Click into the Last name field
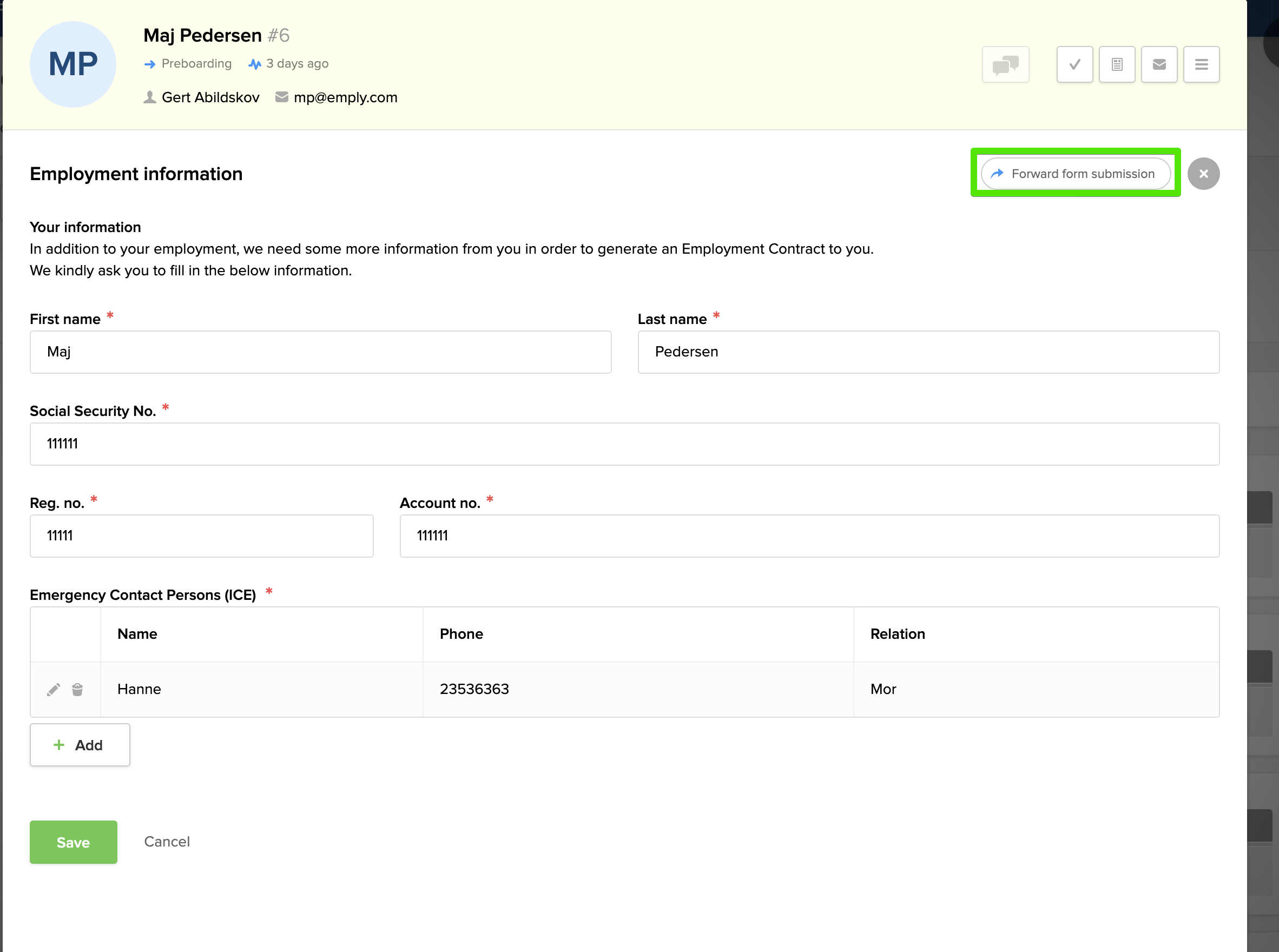 pos(928,352)
